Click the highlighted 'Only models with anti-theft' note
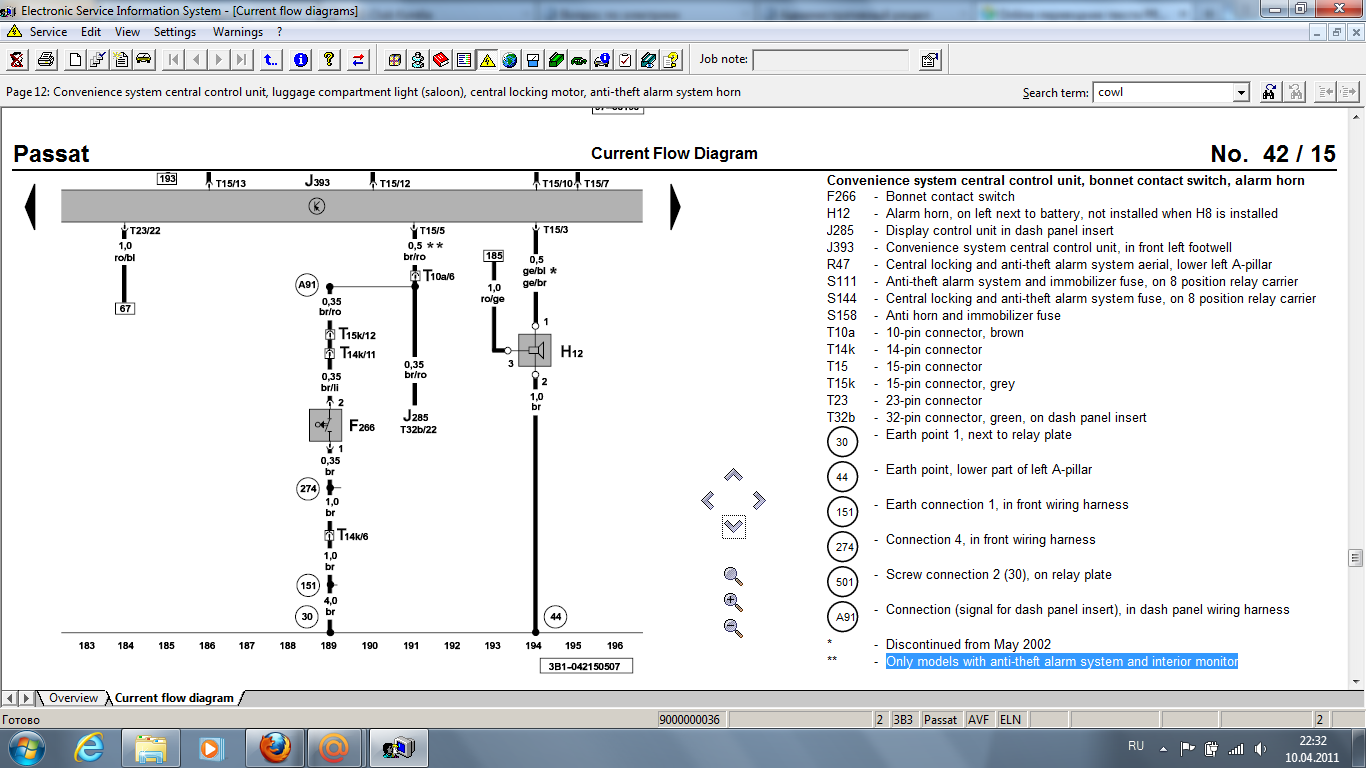 (1062, 661)
